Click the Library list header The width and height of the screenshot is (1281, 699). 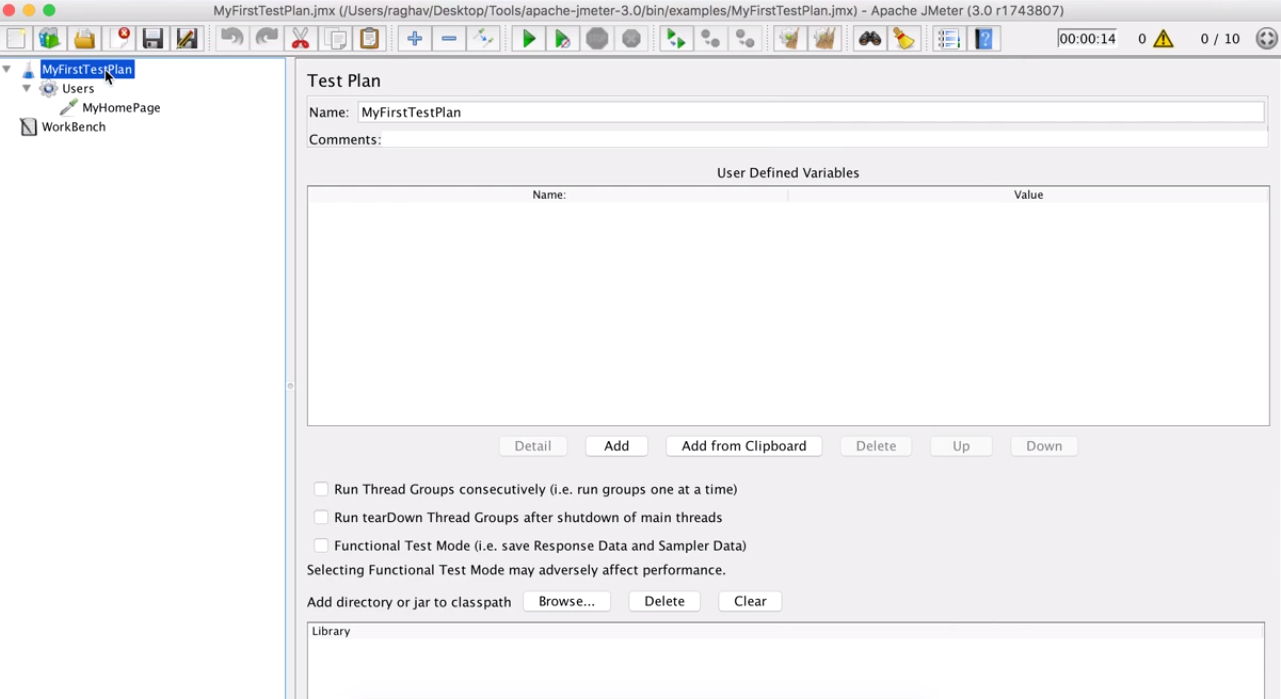pyautogui.click(x=786, y=631)
